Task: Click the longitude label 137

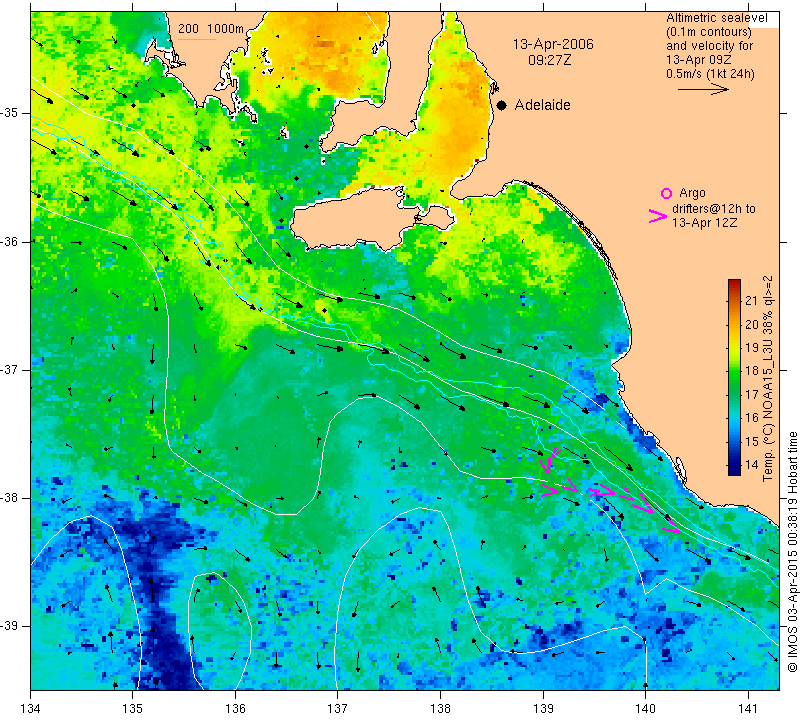Action: [337, 709]
